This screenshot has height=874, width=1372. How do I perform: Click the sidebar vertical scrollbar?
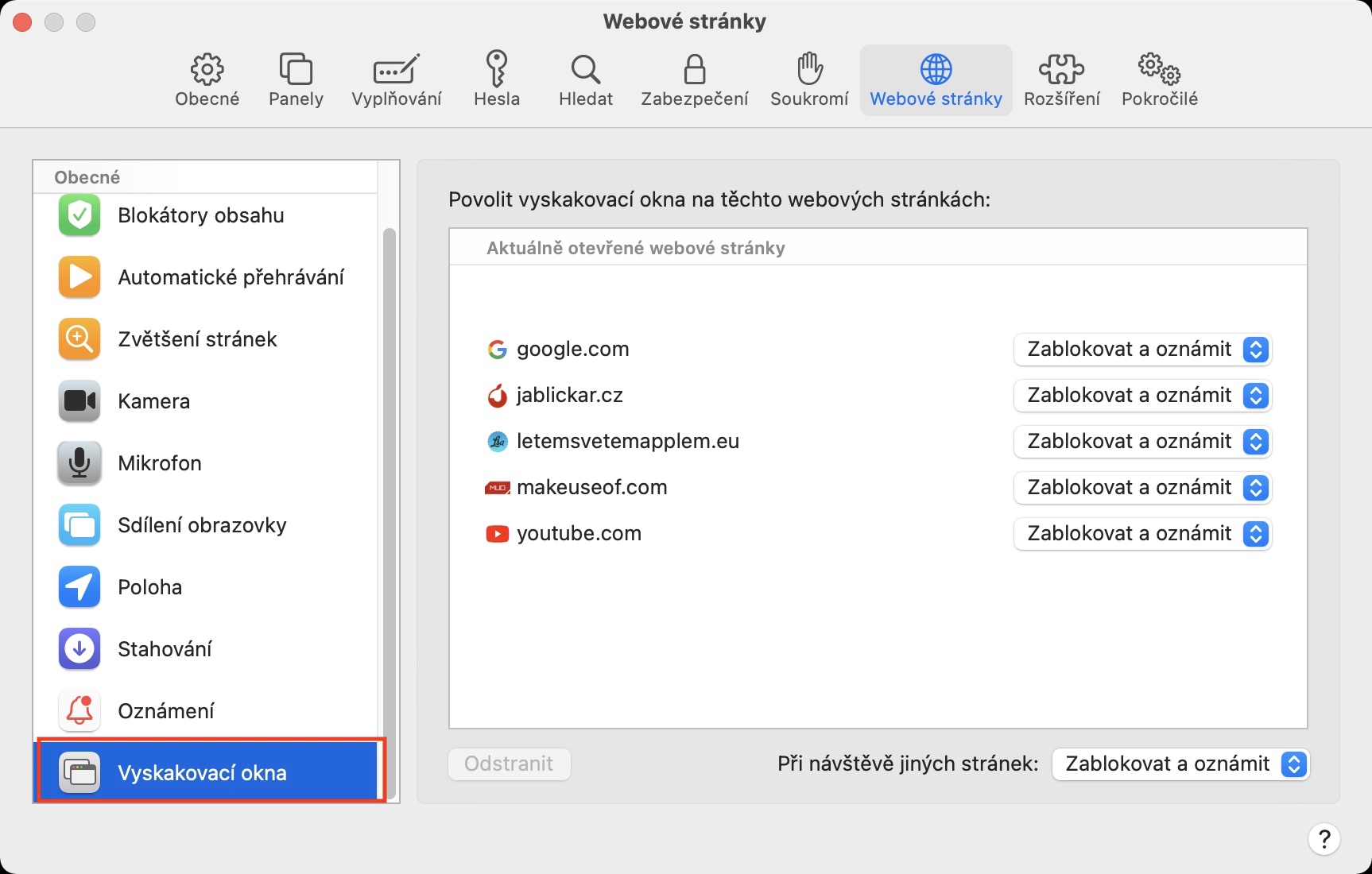389,477
